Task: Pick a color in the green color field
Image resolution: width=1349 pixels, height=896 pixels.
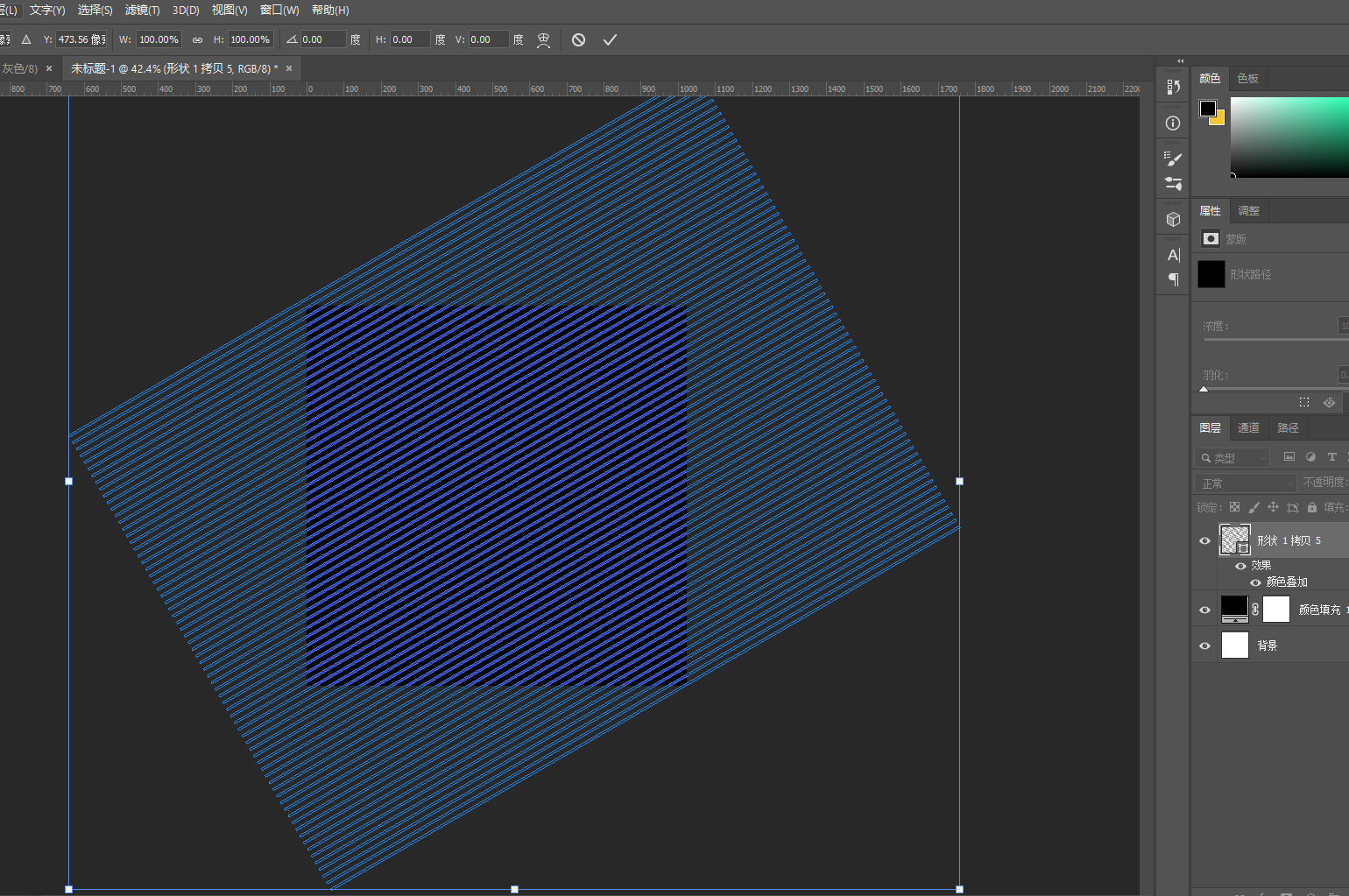Action: point(1289,138)
